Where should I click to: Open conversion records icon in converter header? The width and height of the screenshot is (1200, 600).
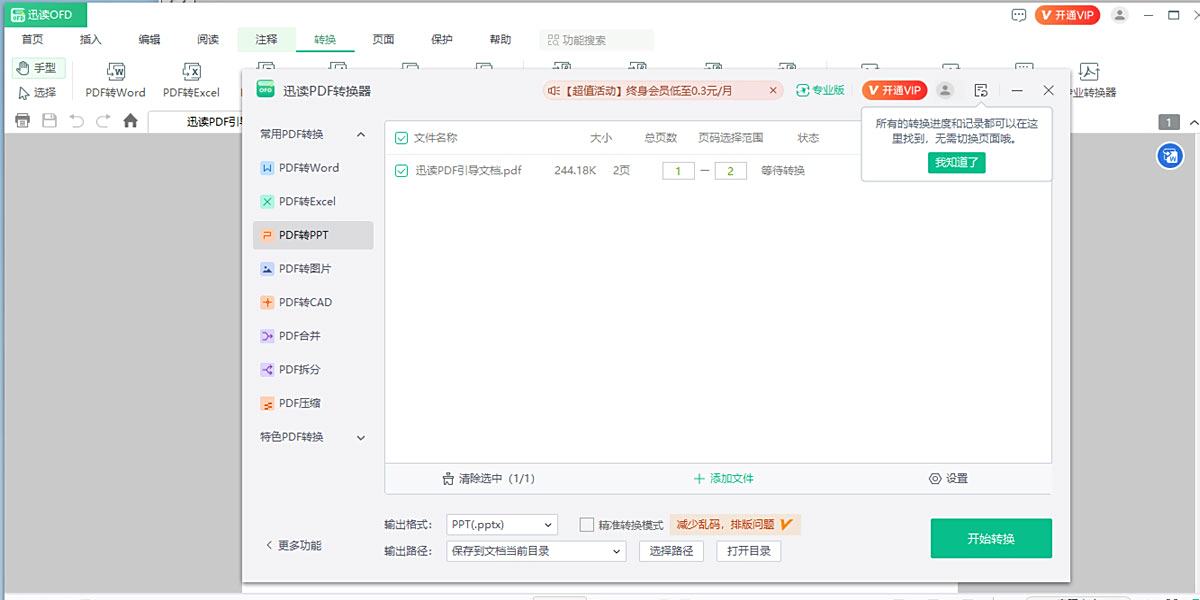tap(981, 90)
